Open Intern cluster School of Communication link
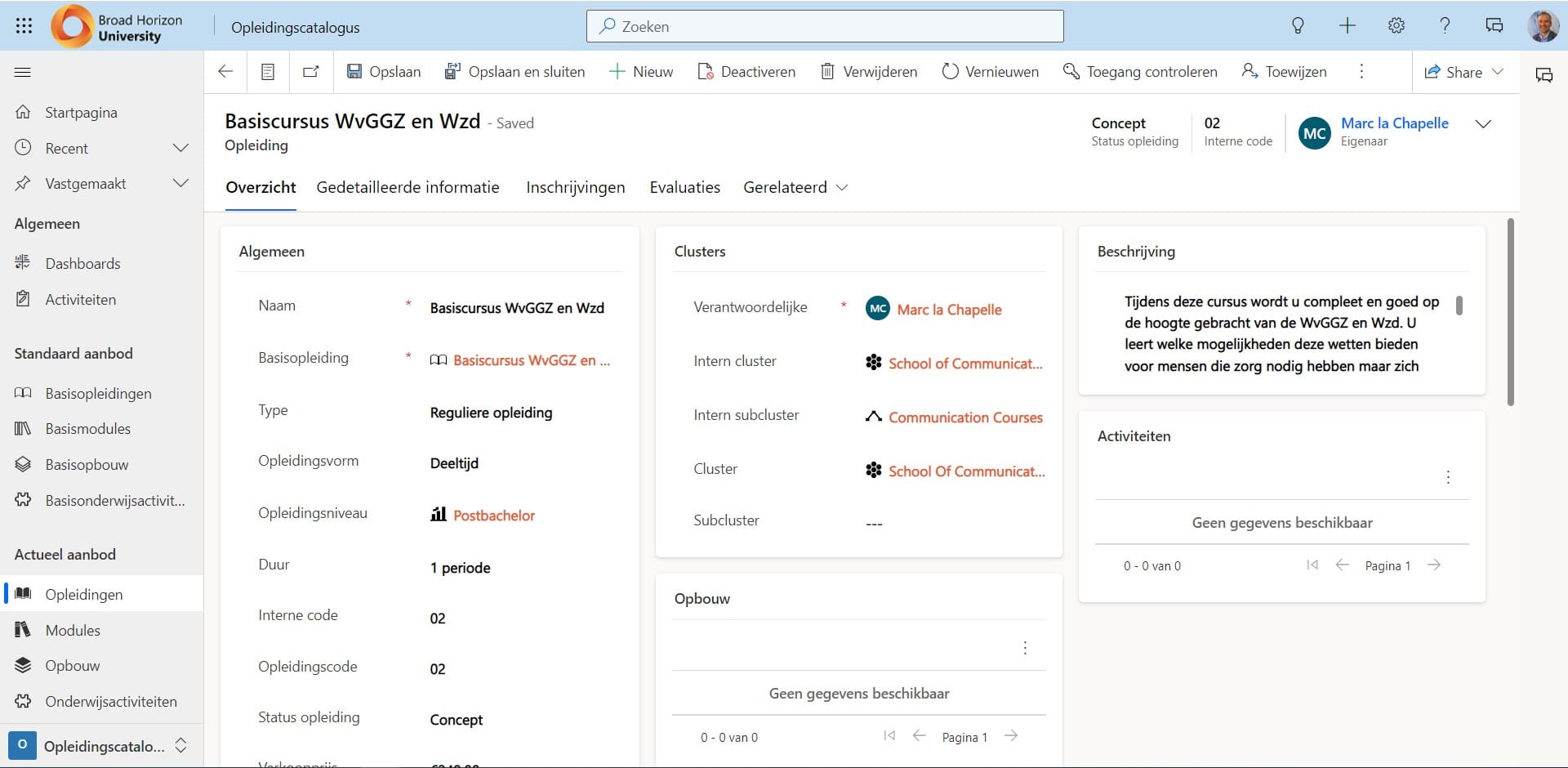This screenshot has width=1568, height=768. 965,364
